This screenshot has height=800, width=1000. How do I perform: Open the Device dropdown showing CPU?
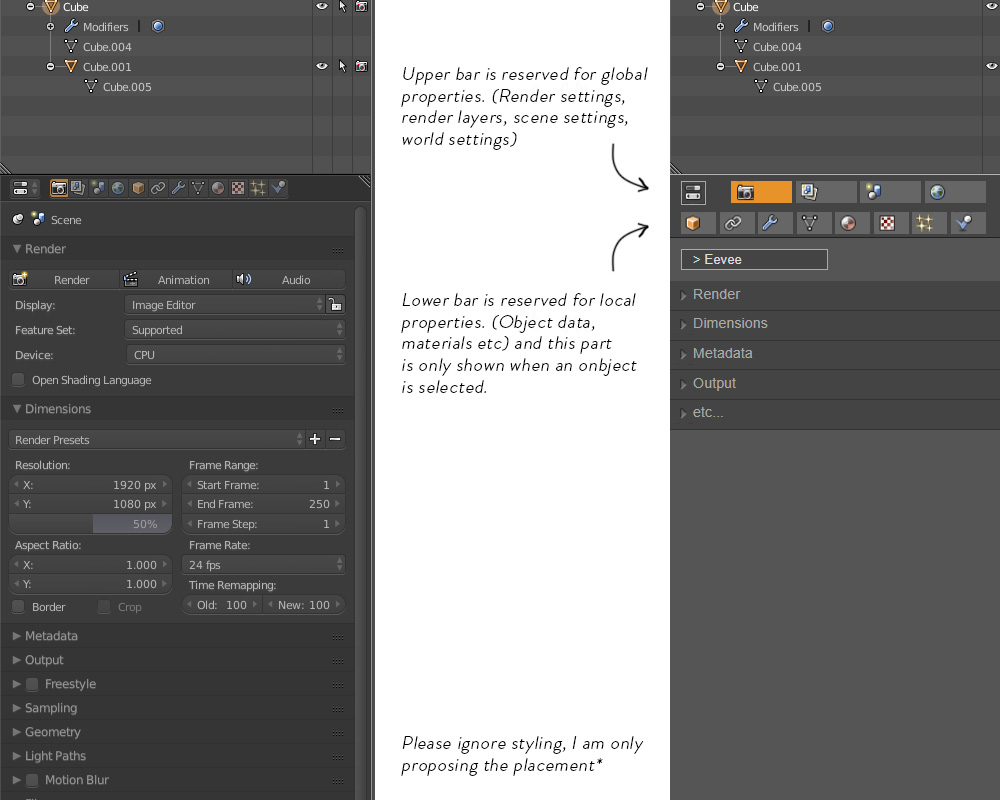[x=235, y=355]
